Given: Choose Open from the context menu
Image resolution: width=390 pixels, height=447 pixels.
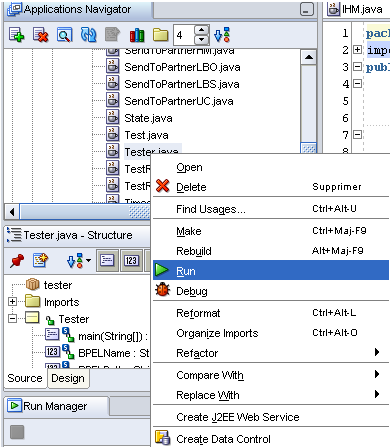Looking at the screenshot, I should pyautogui.click(x=271, y=167).
